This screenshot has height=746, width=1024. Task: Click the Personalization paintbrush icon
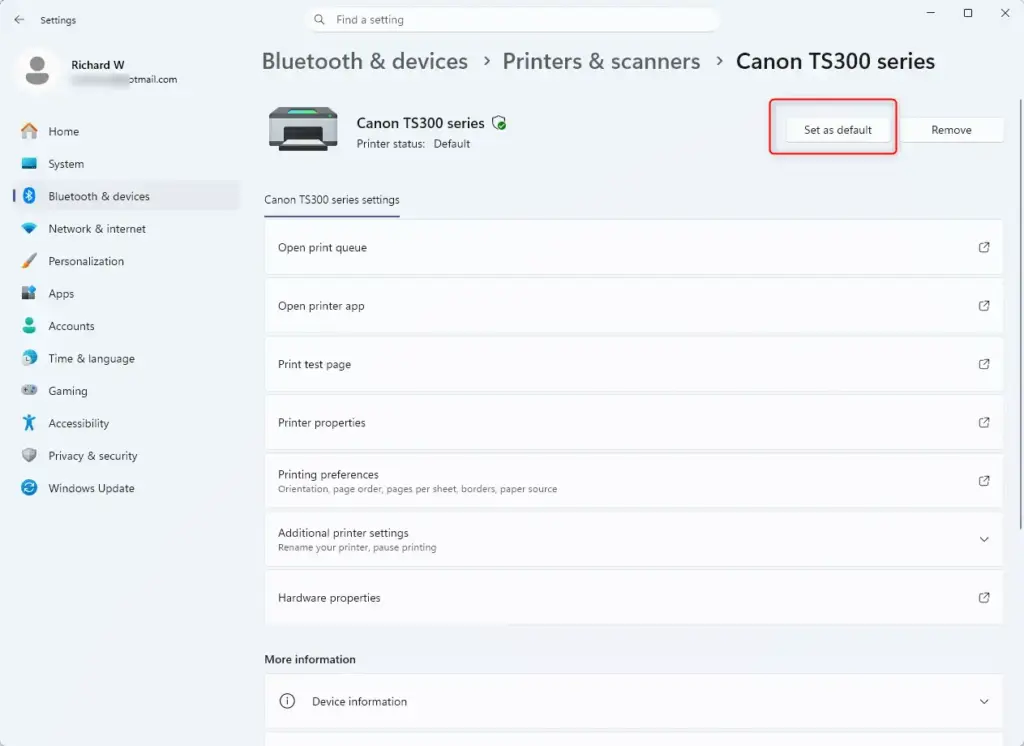[29, 261]
